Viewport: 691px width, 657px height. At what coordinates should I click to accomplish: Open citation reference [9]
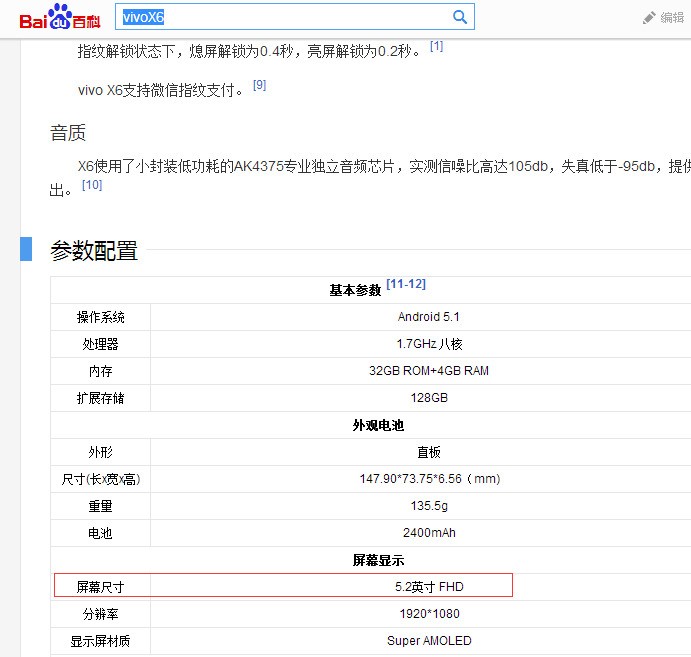tap(259, 85)
